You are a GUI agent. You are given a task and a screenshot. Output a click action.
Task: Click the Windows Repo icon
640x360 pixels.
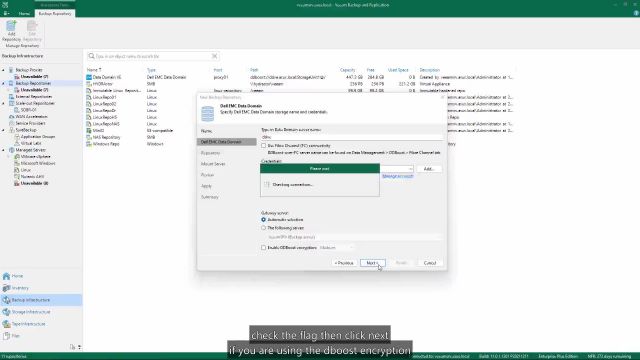[x=89, y=144]
